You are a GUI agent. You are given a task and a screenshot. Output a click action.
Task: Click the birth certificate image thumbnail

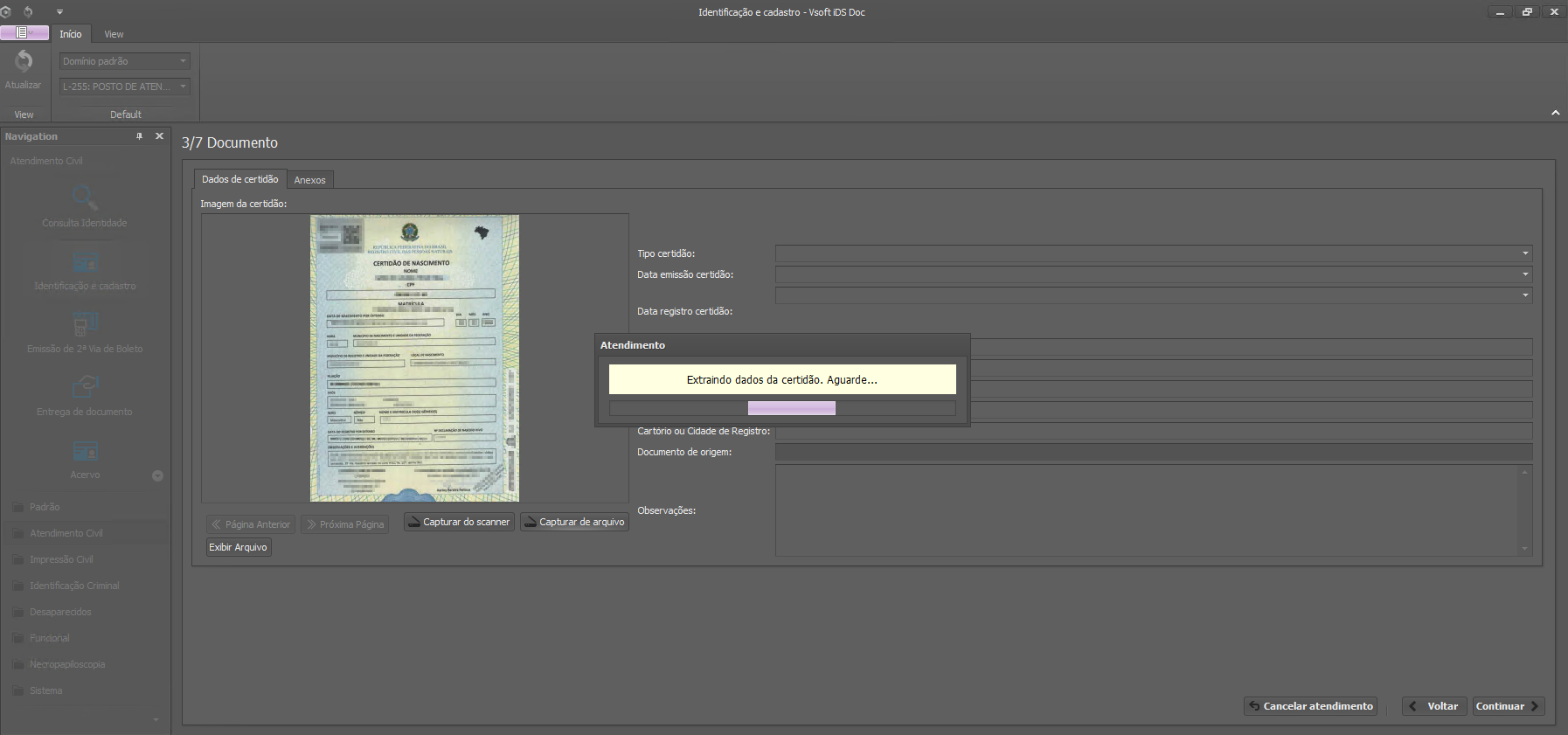coord(414,358)
